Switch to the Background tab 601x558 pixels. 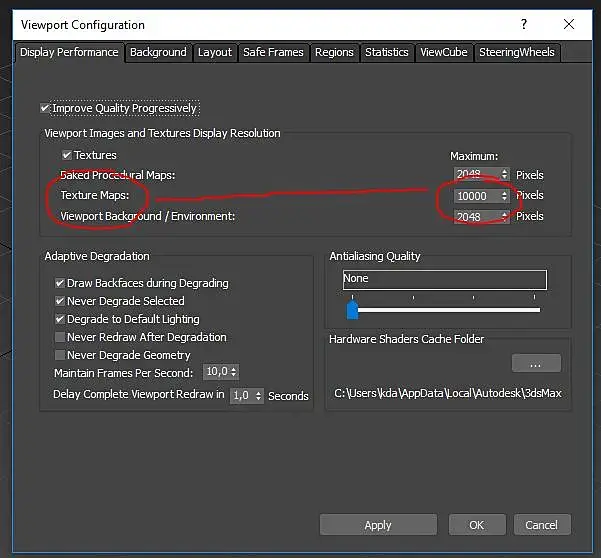[158, 53]
